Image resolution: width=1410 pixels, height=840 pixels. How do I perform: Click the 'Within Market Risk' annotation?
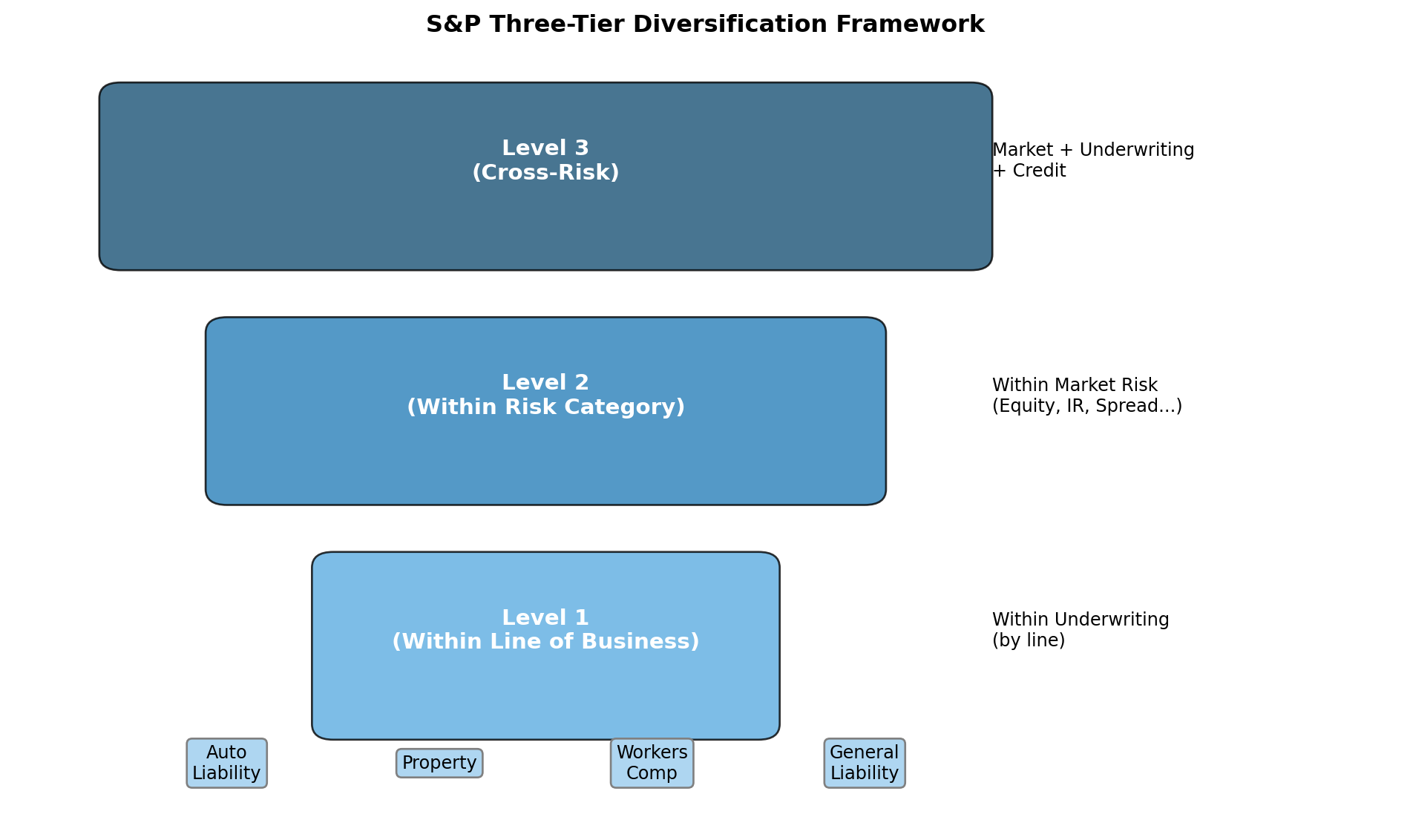tap(1075, 385)
